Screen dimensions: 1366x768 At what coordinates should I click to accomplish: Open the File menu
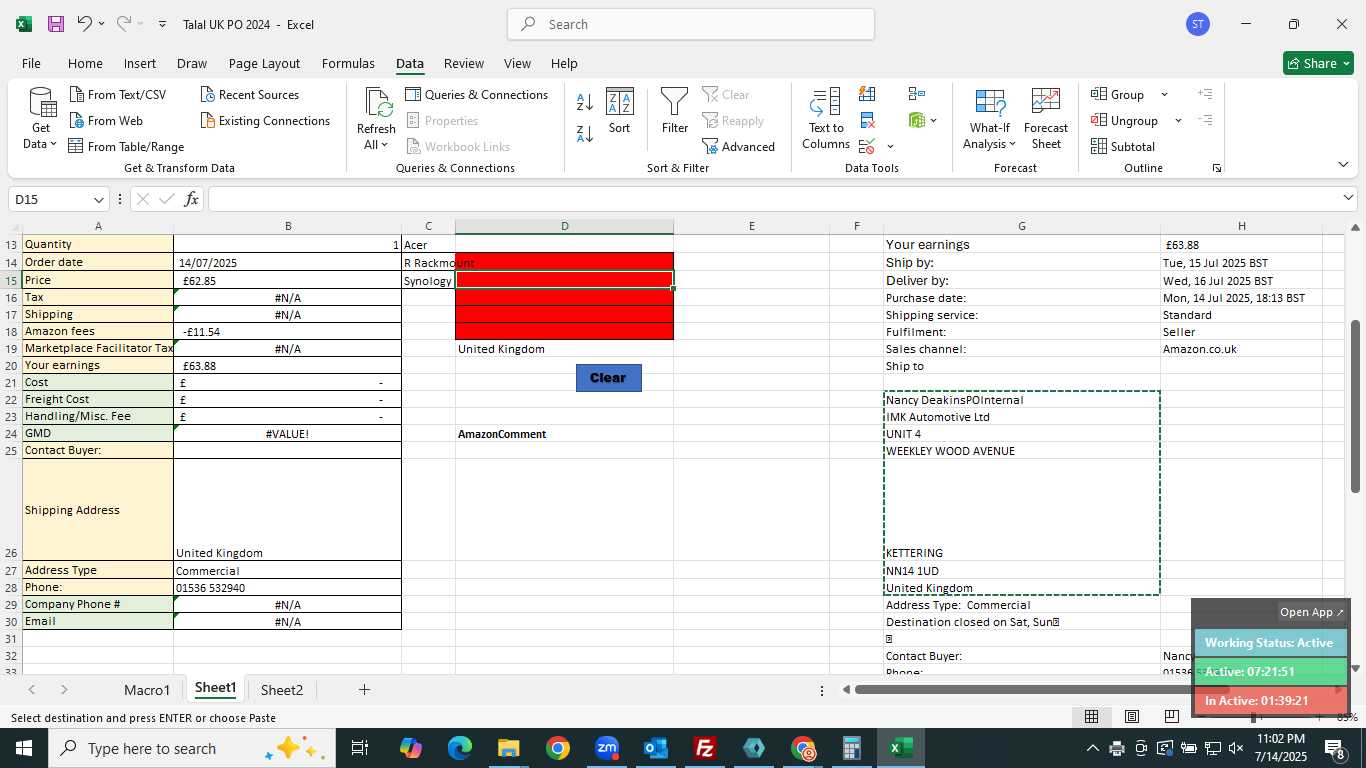coord(31,63)
